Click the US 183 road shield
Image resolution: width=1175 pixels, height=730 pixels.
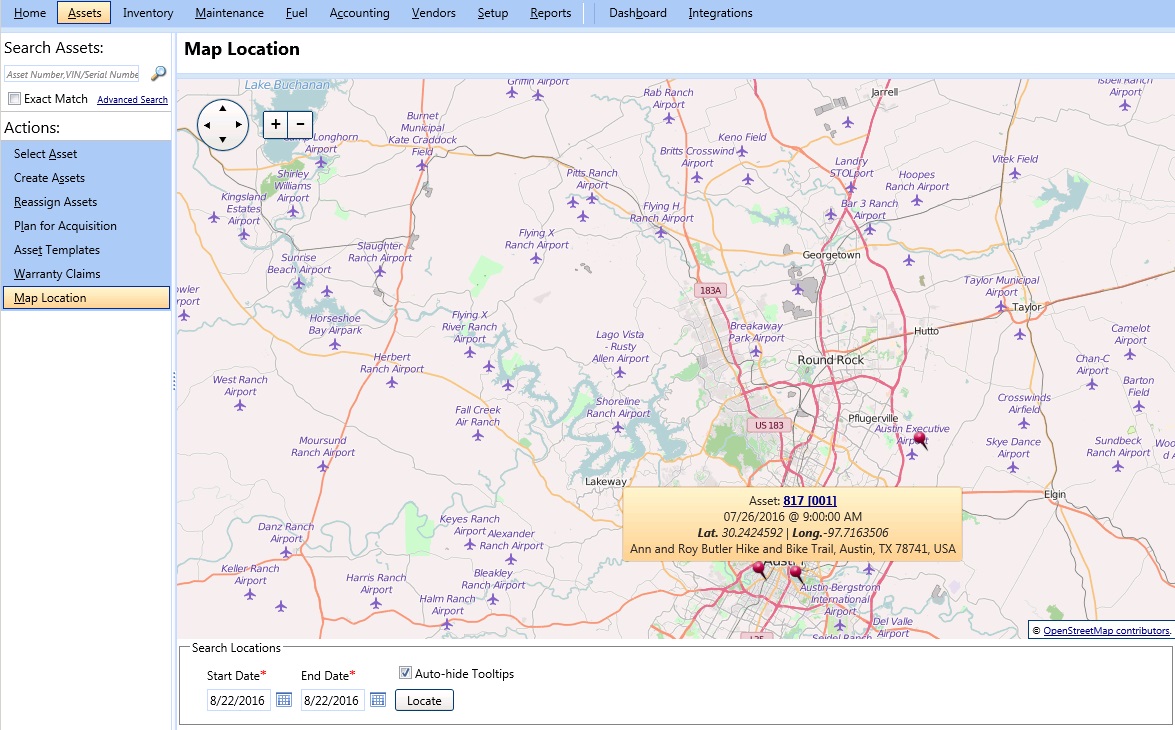click(x=769, y=425)
